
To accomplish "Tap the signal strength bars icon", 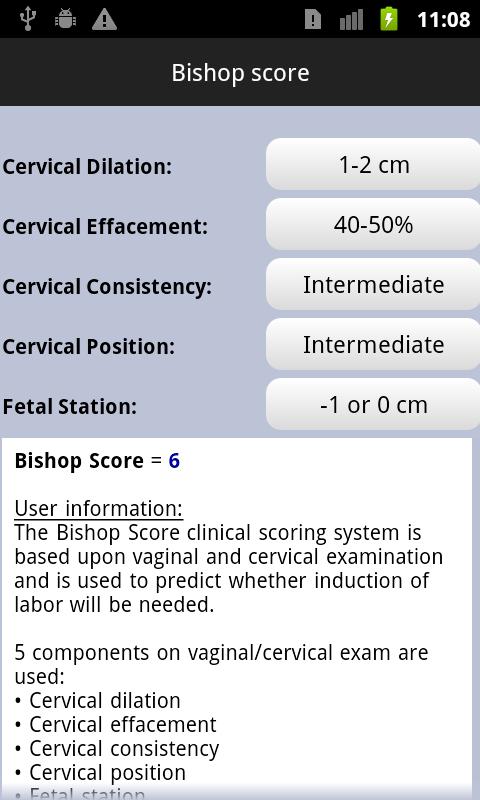I will pyautogui.click(x=351, y=20).
